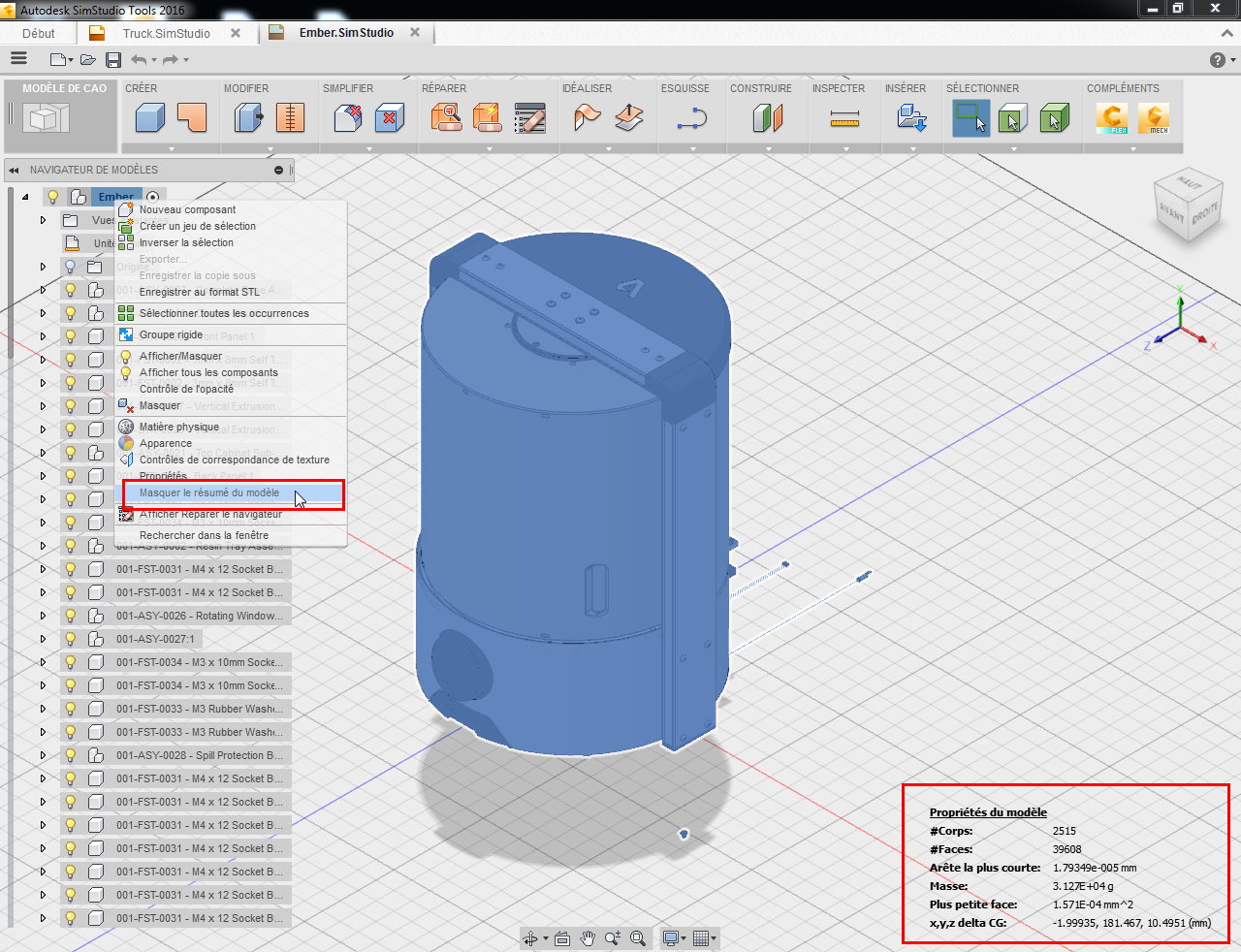This screenshot has height=952, width=1241.
Task: Save the document with the floppy disk icon
Action: click(113, 60)
